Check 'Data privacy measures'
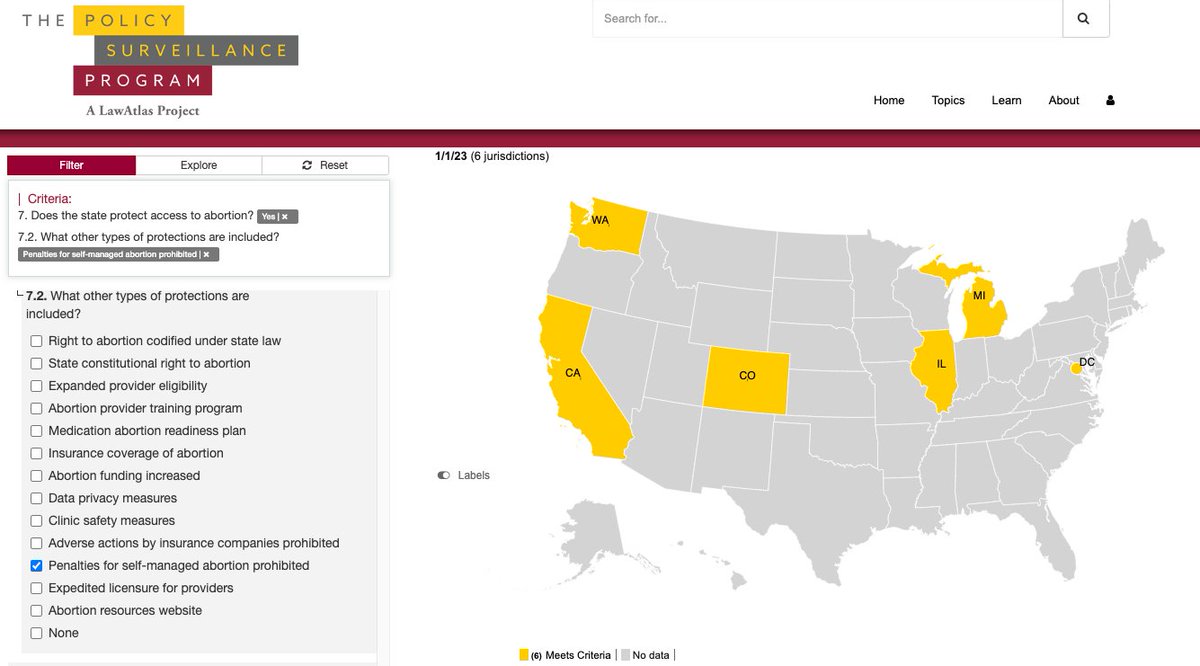The width and height of the screenshot is (1200, 666). [x=37, y=498]
